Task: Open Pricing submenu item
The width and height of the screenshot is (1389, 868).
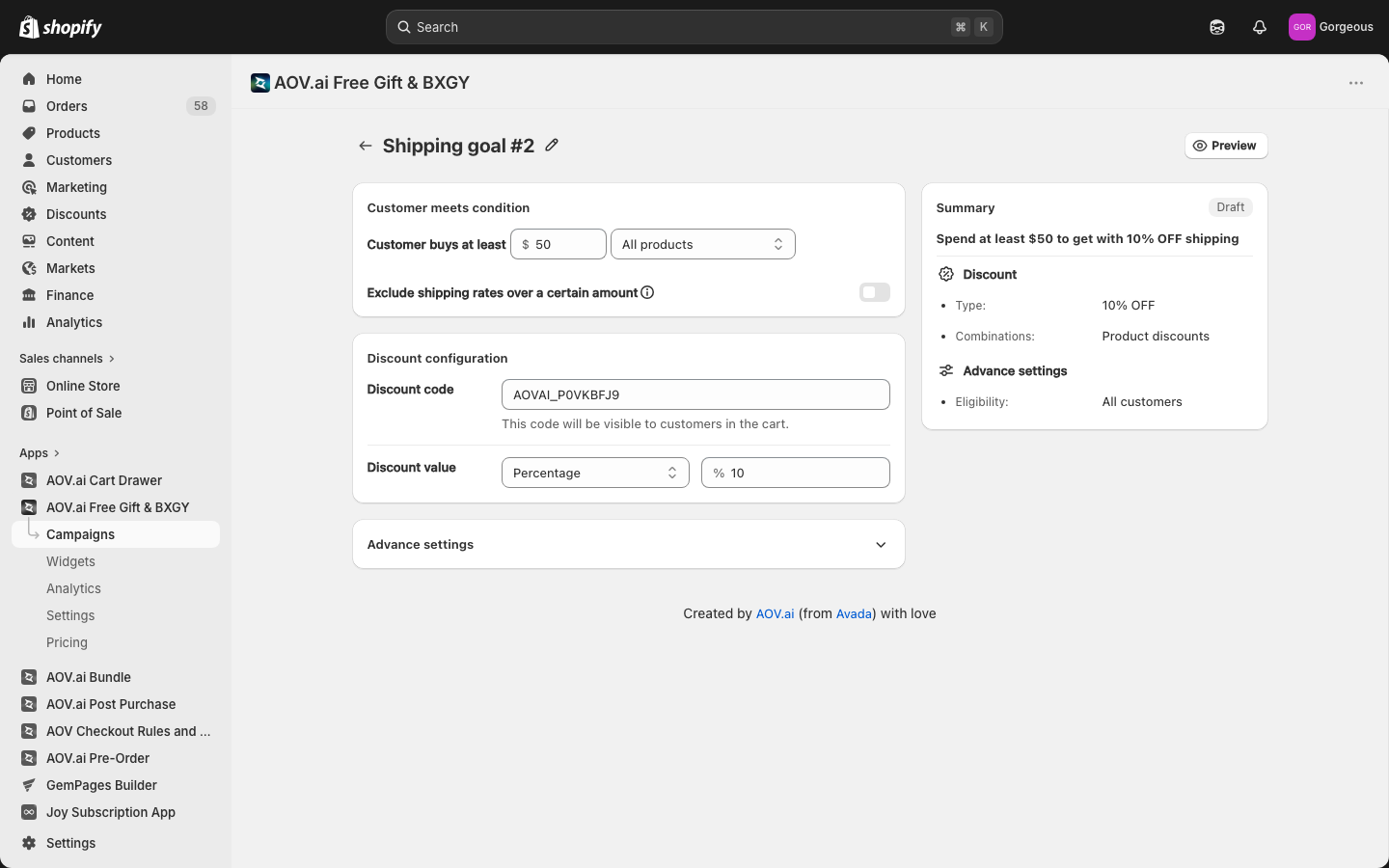Action: pyautogui.click(x=67, y=642)
